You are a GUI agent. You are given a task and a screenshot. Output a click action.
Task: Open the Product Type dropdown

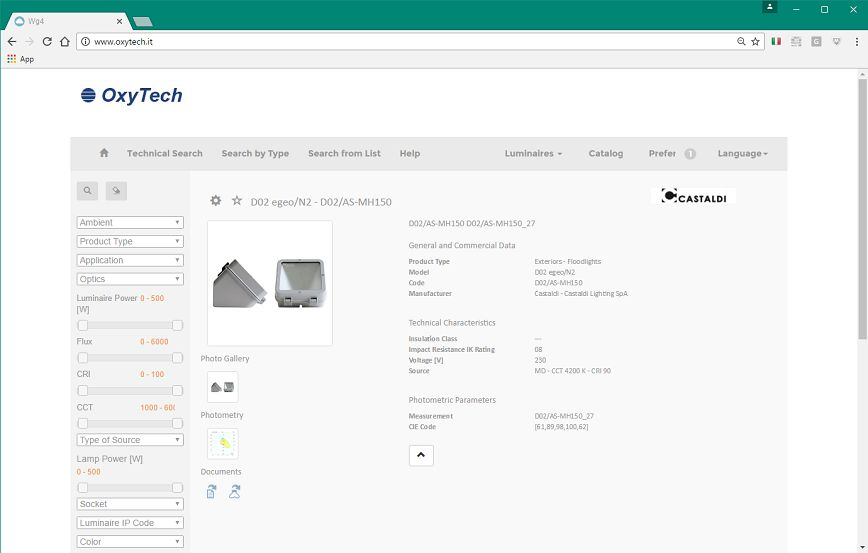(x=130, y=242)
